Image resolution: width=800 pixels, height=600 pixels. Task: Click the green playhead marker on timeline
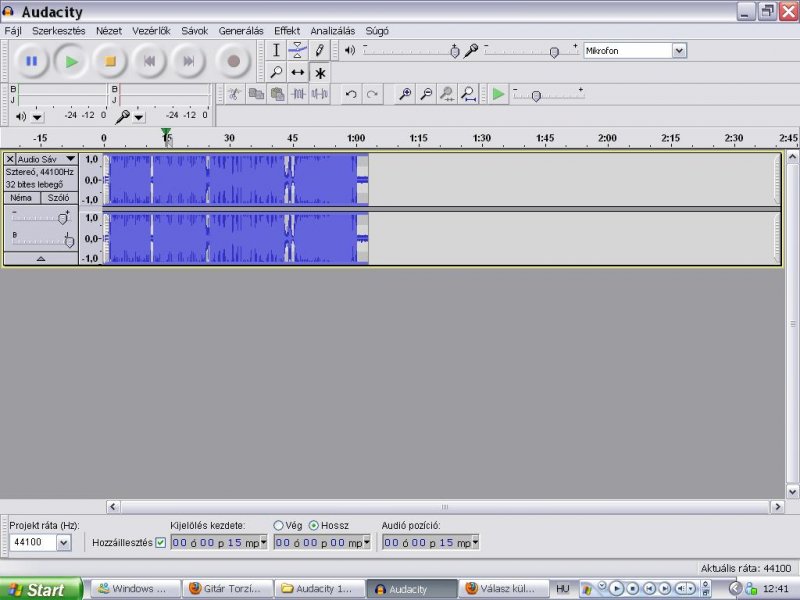[x=166, y=134]
